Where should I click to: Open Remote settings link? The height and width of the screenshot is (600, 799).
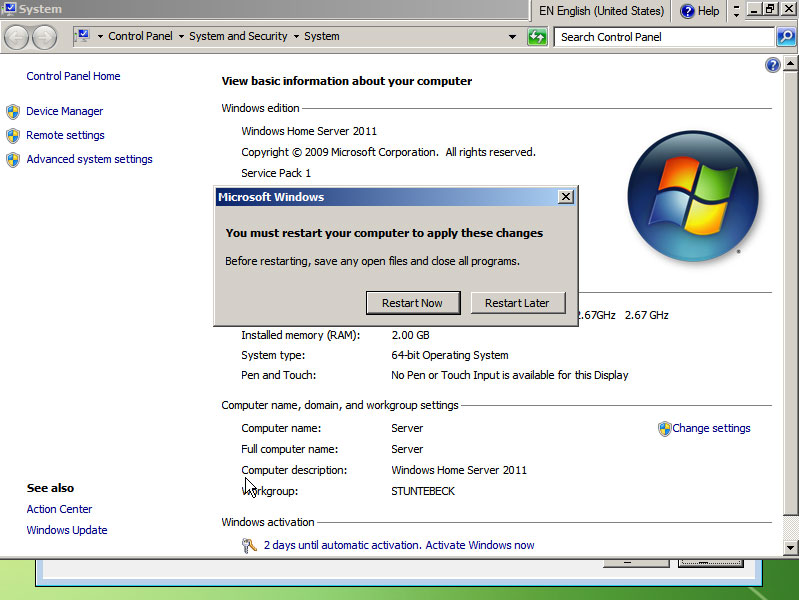tap(65, 135)
